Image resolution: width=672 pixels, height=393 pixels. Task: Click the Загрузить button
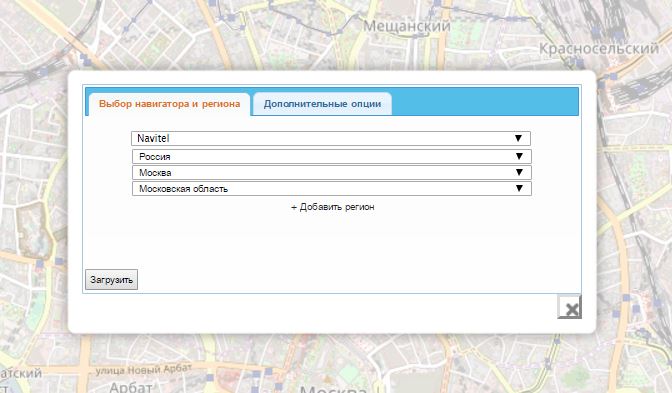(x=111, y=280)
